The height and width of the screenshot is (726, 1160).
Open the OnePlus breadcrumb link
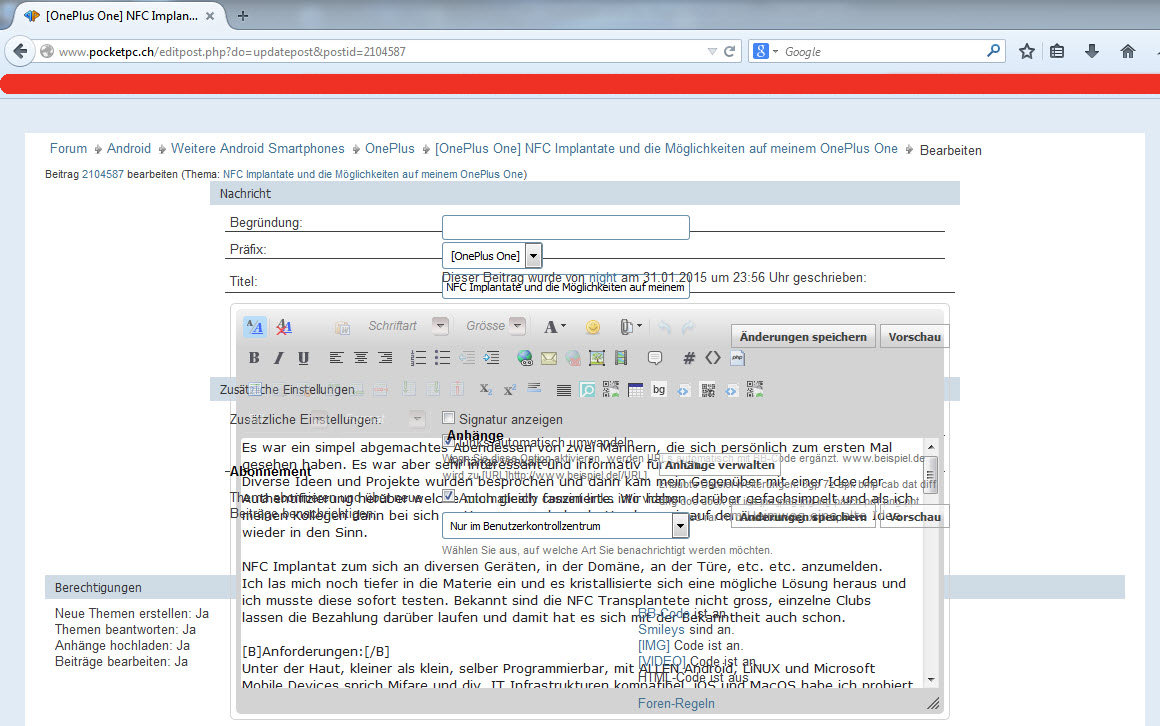390,149
